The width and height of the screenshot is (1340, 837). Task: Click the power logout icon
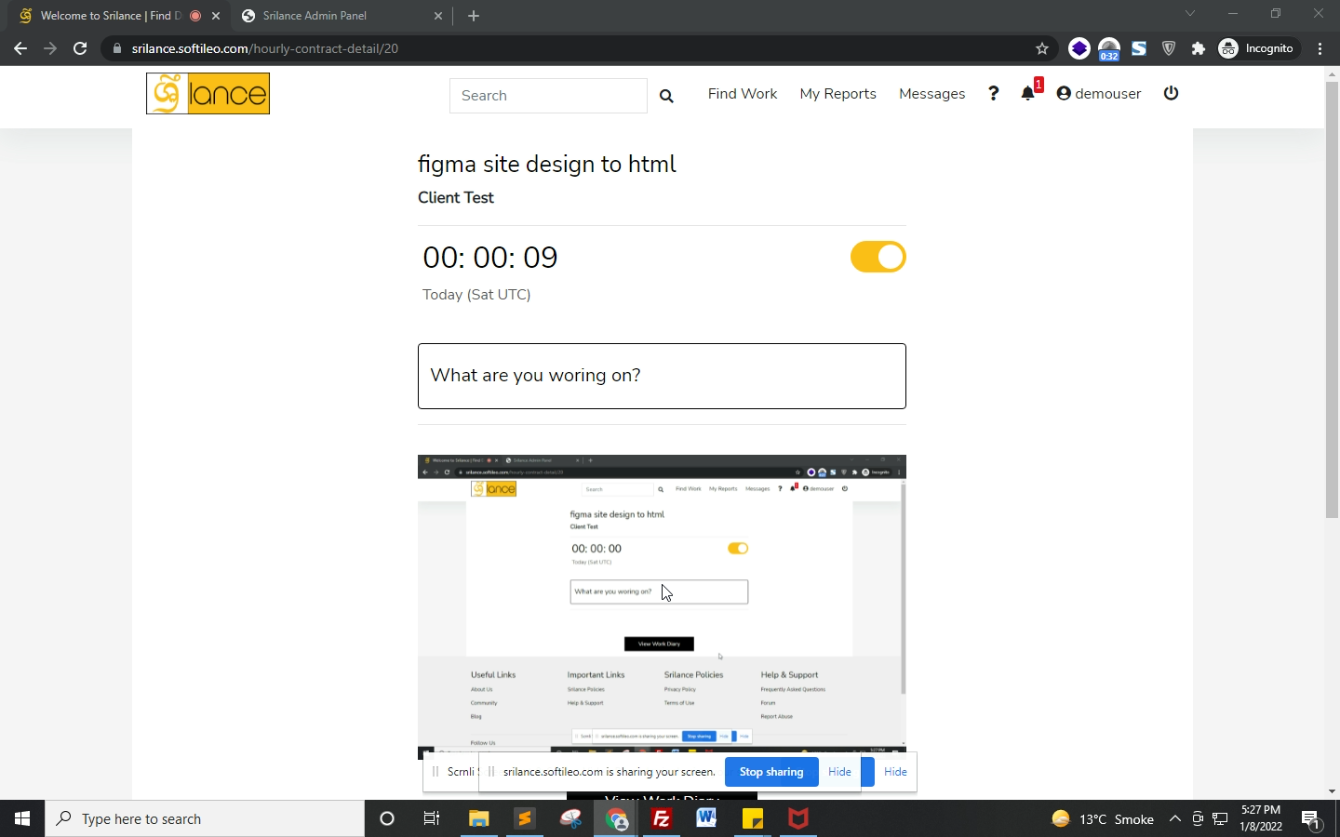pos(1171,93)
